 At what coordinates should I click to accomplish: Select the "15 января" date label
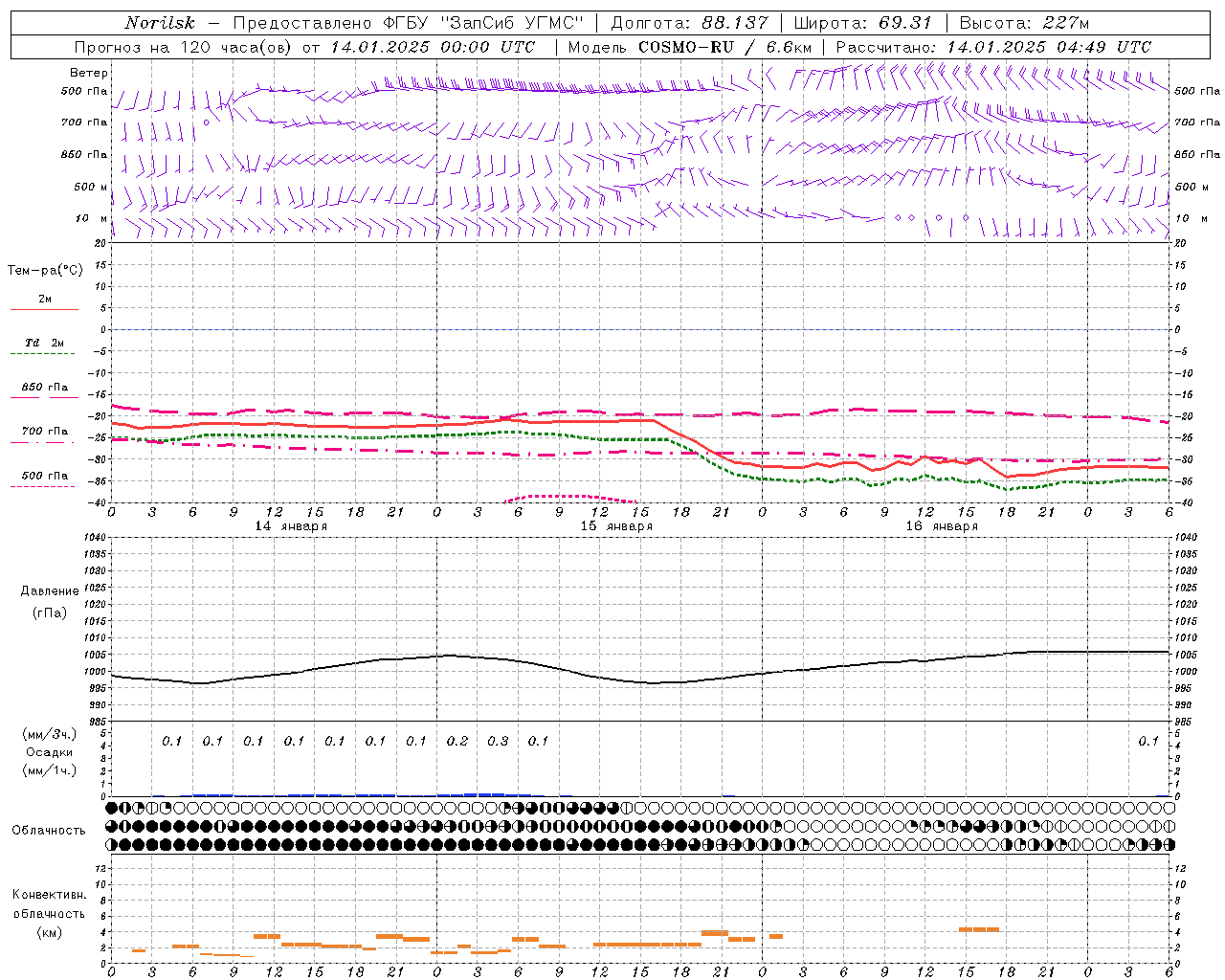pos(616,526)
